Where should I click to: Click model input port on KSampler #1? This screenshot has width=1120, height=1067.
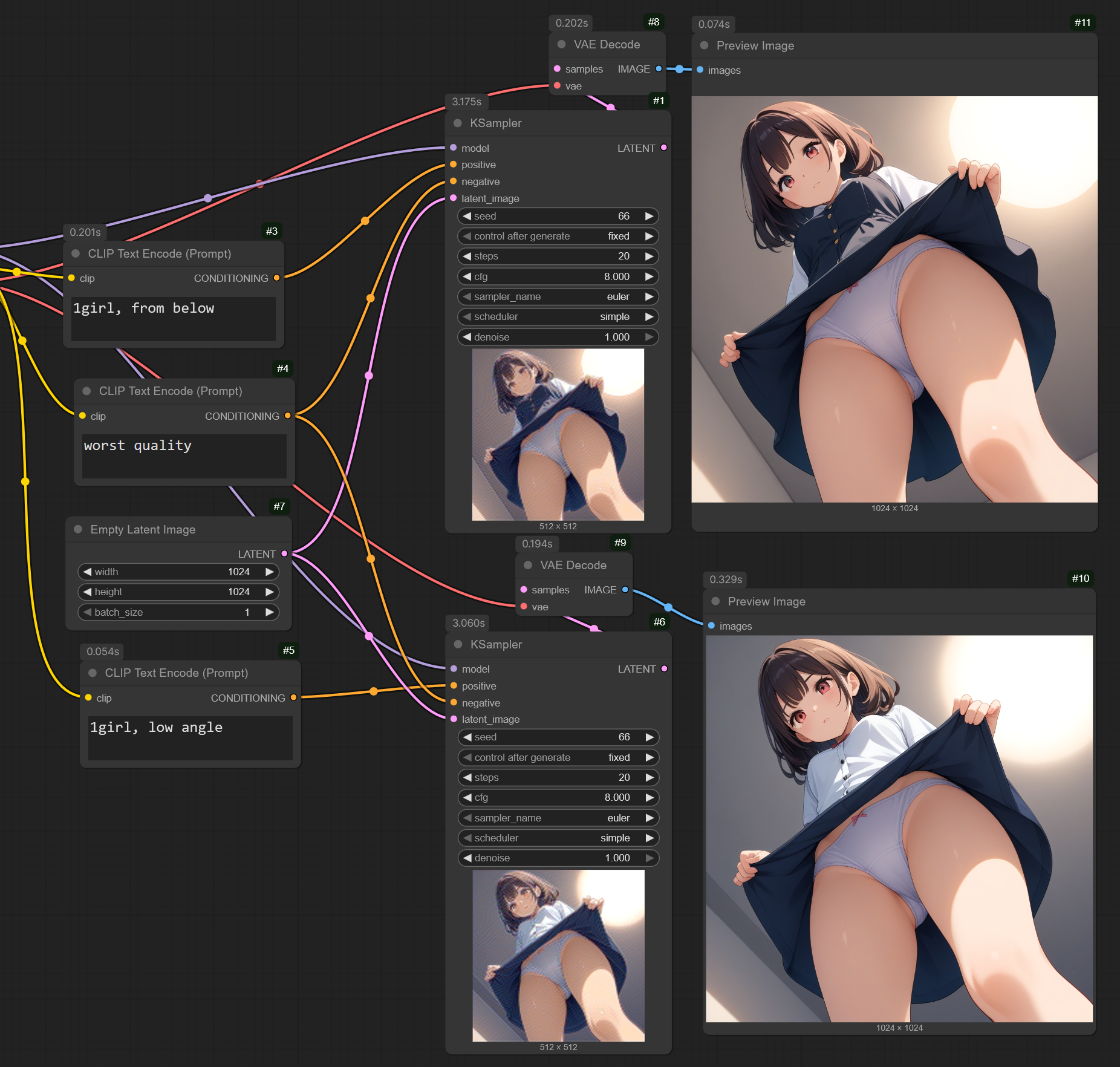[x=454, y=148]
